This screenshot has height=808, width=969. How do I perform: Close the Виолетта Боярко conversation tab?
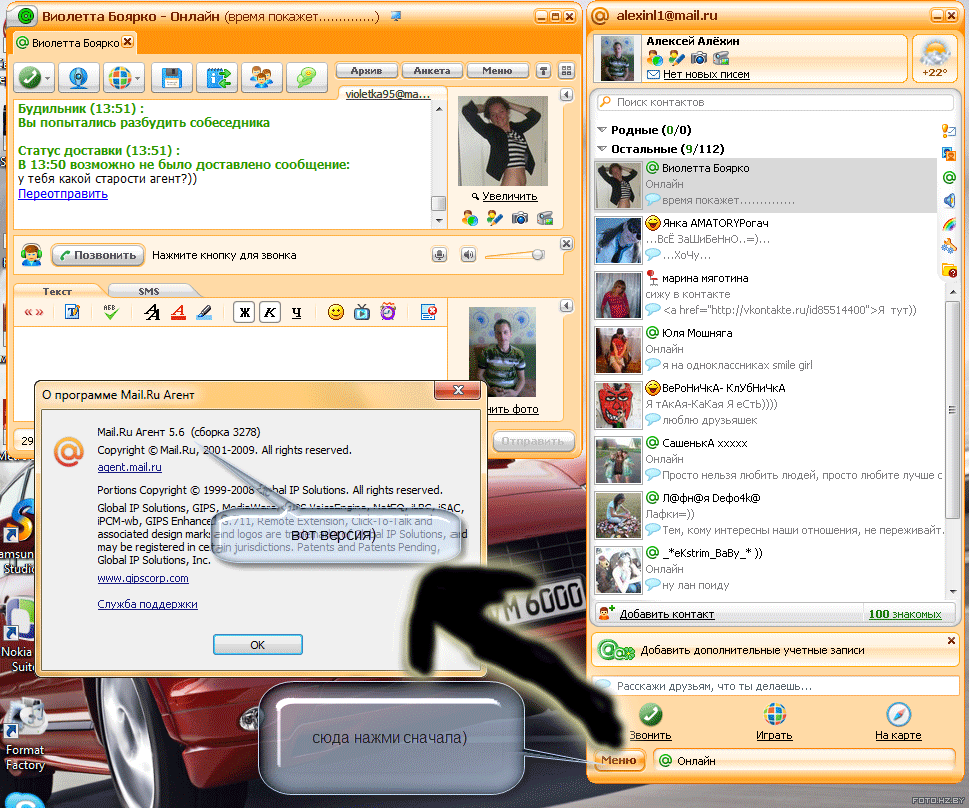[x=127, y=41]
